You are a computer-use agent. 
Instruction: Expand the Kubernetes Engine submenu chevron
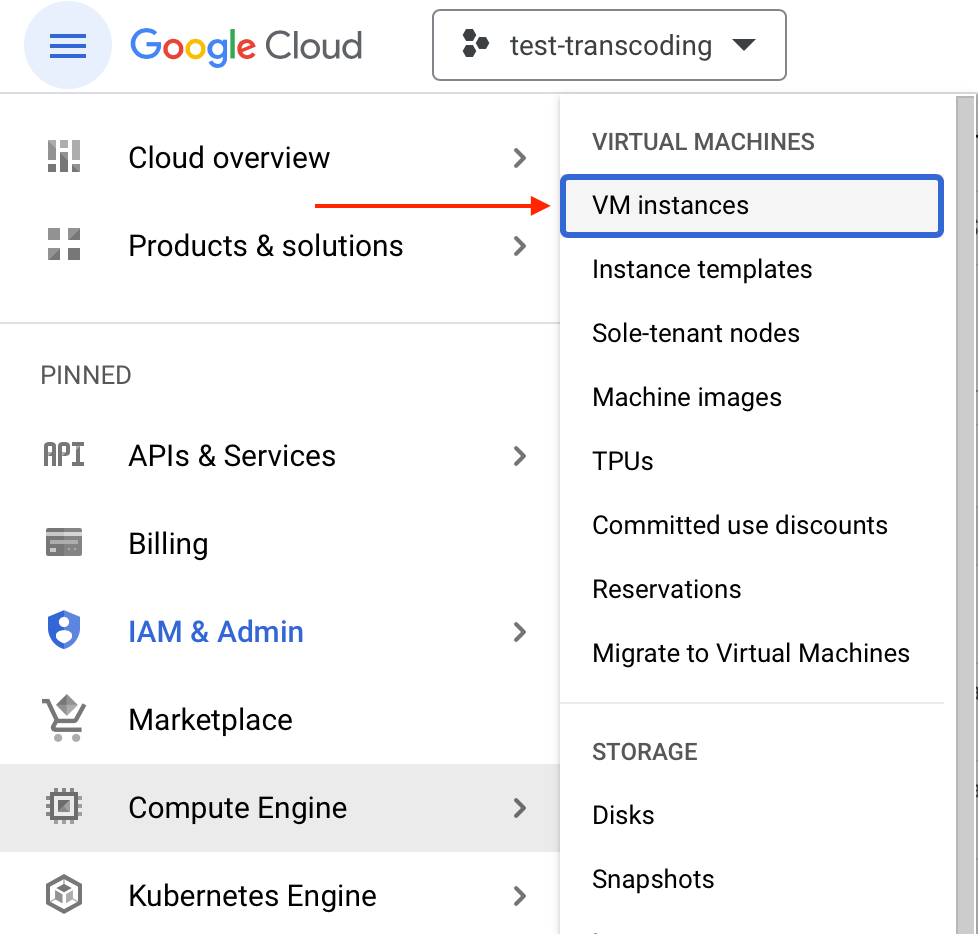[520, 896]
